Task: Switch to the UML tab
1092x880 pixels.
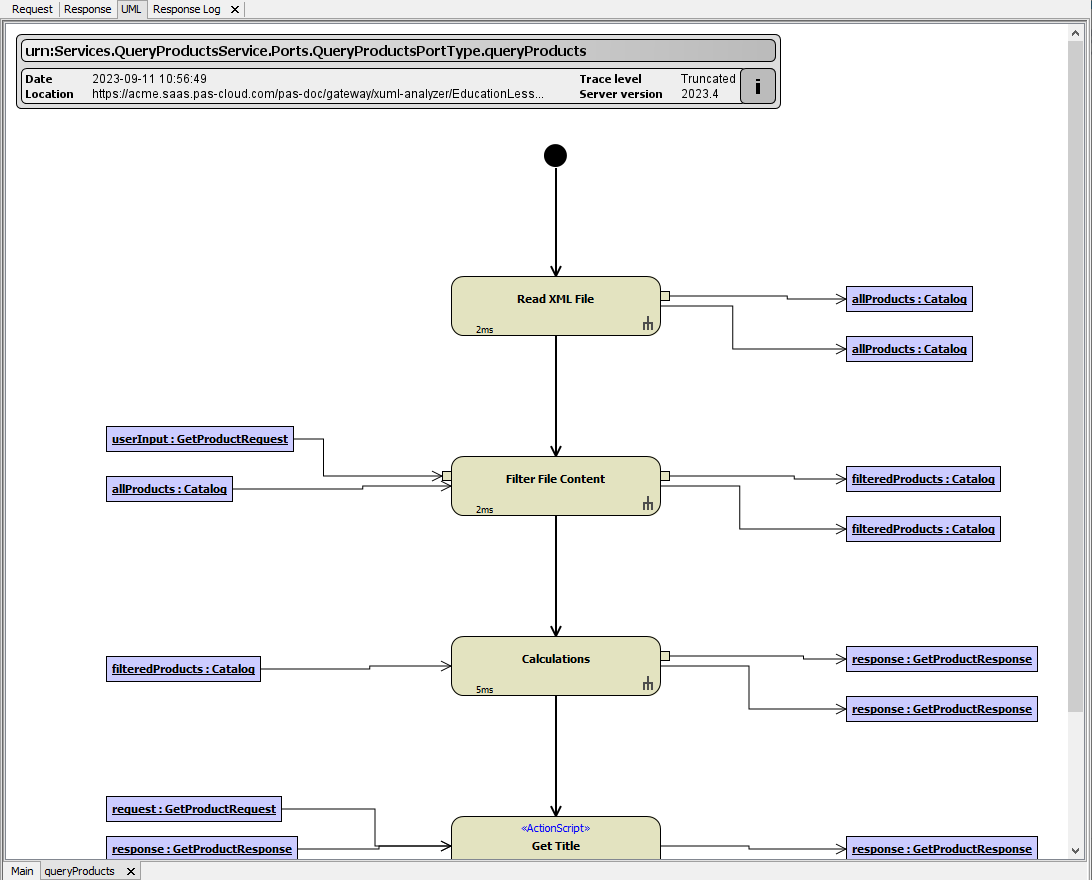Action: point(131,9)
